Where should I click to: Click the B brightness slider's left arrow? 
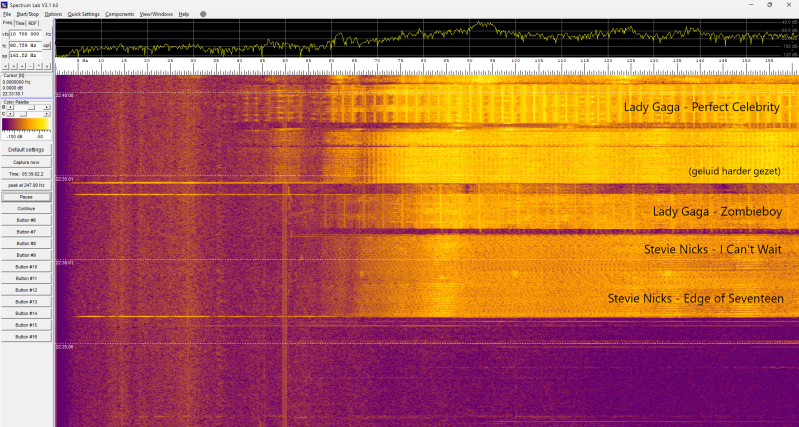tap(10, 107)
